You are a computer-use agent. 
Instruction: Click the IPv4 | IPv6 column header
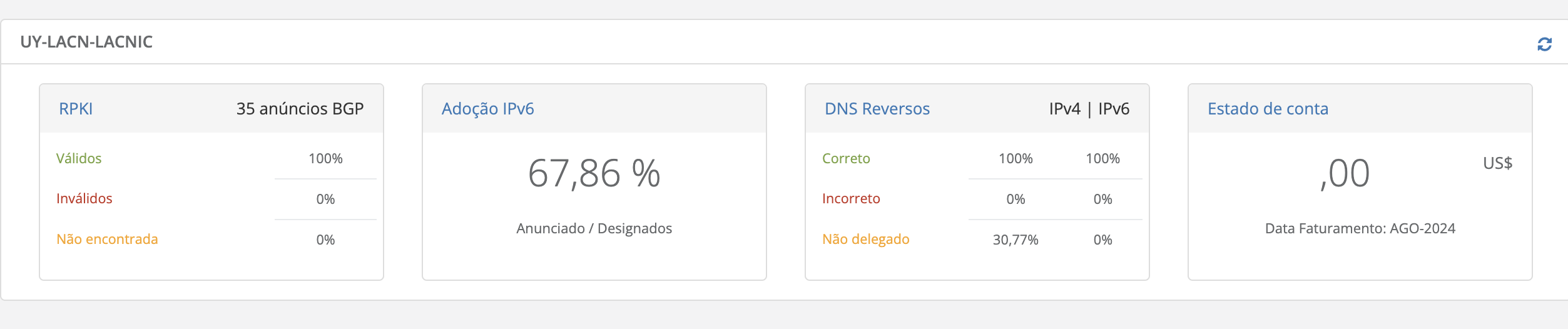(1089, 109)
